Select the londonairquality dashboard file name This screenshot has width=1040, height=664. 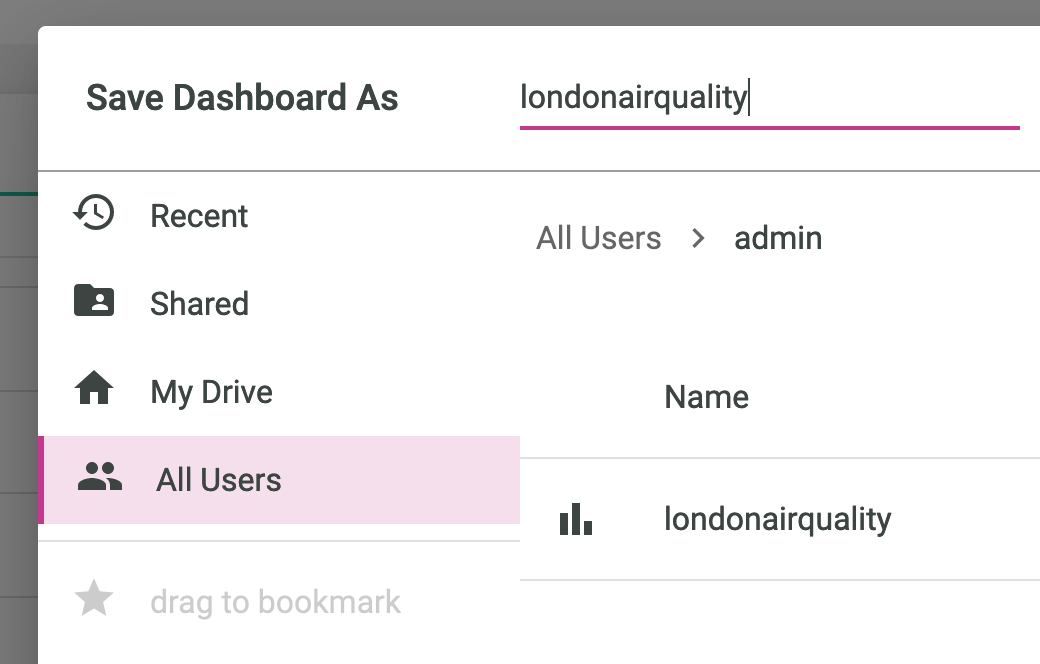(x=777, y=519)
